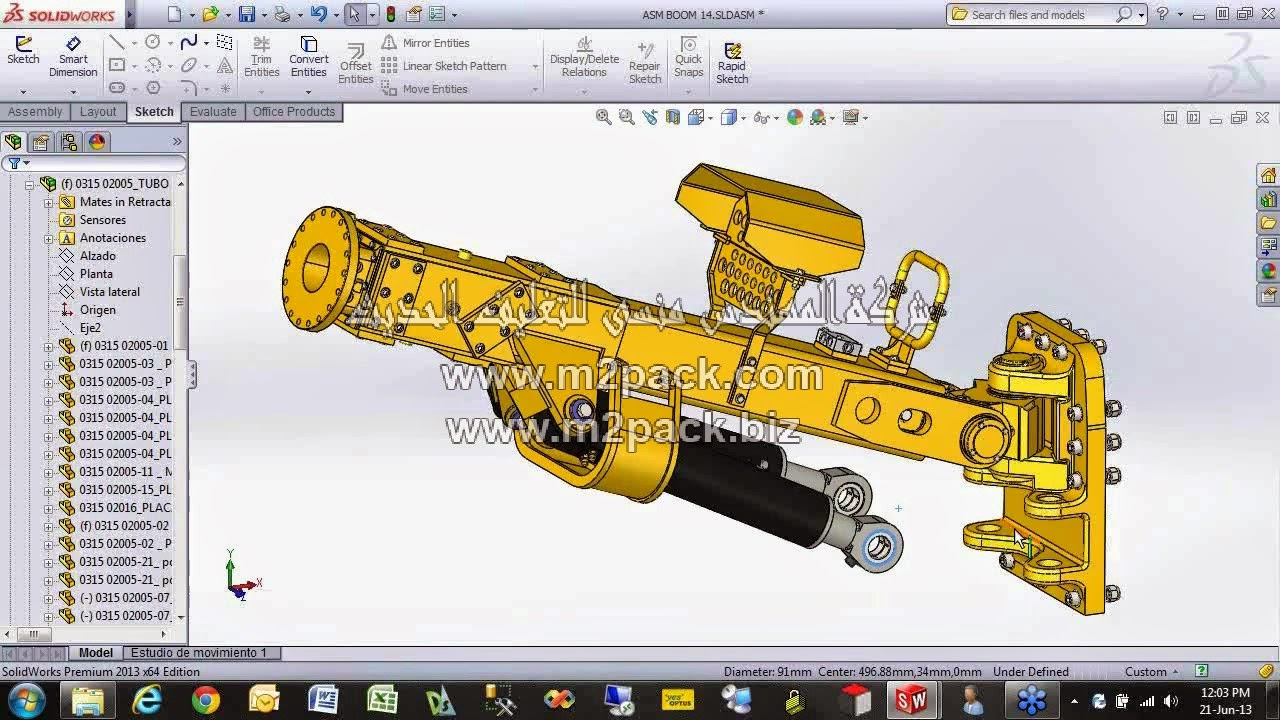Click the Rapid Sketch tool
This screenshot has width=1280, height=720.
tap(732, 64)
